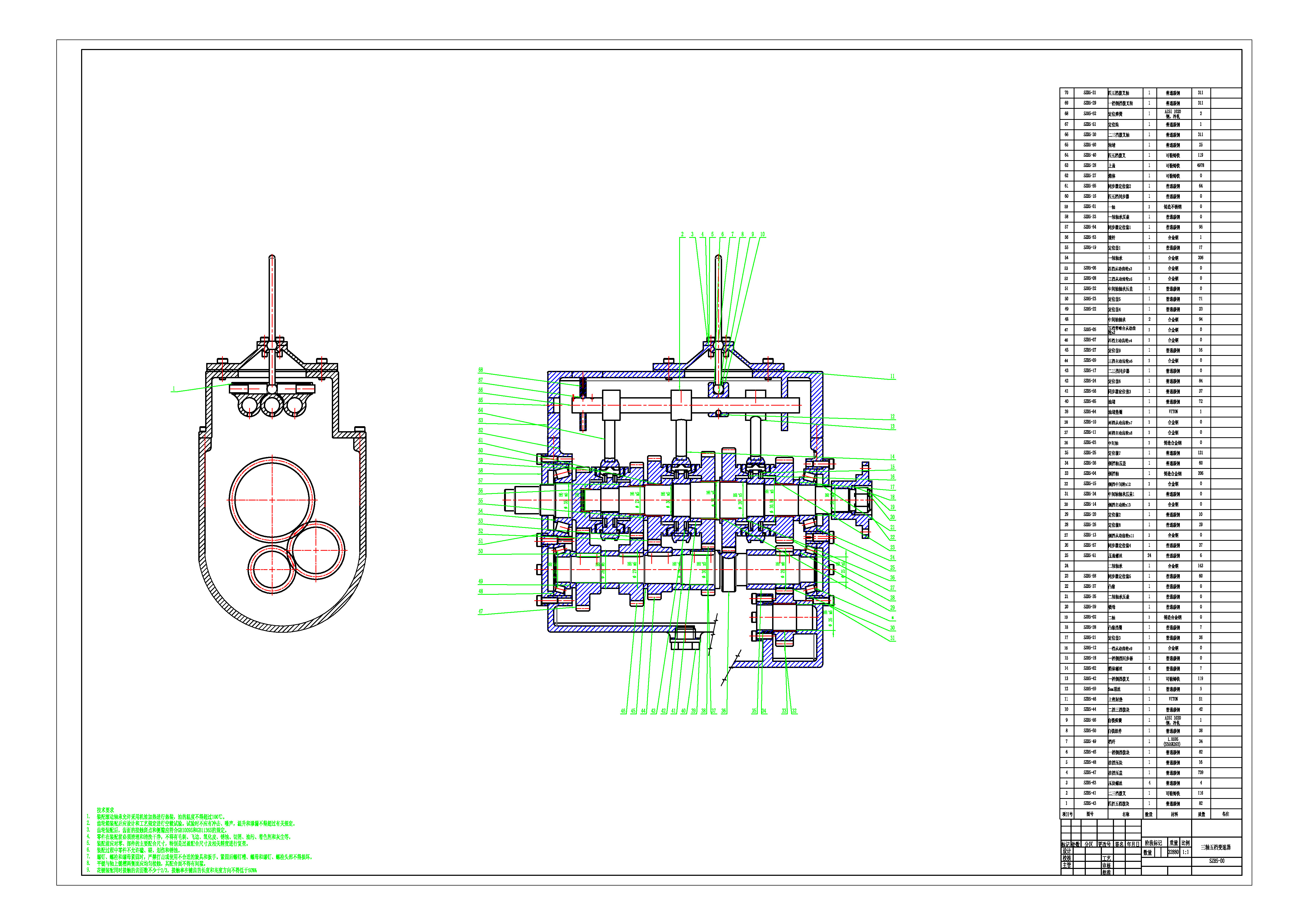Click part name '滚针' in row 56
This screenshot has height=924, width=1307.
click(x=1112, y=237)
